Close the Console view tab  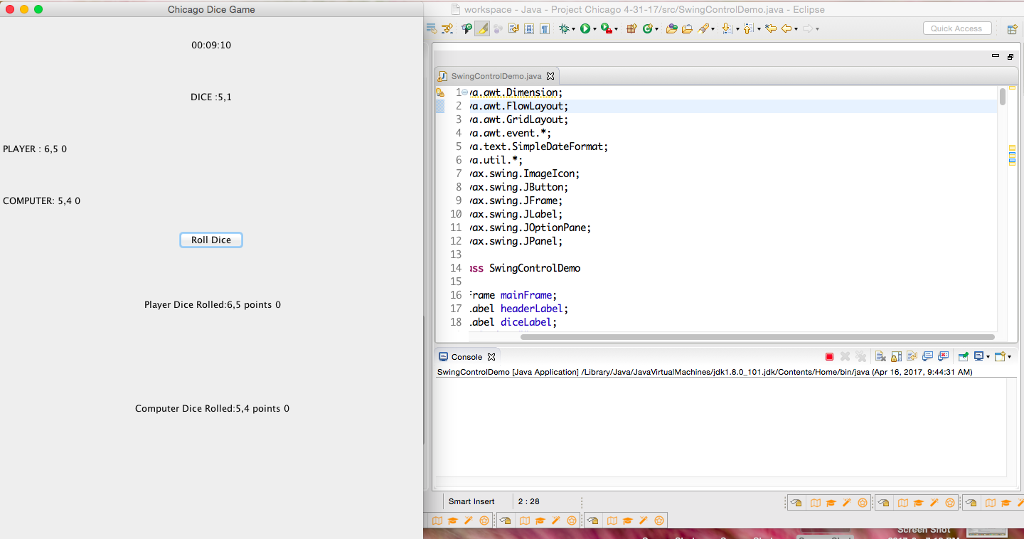(492, 357)
